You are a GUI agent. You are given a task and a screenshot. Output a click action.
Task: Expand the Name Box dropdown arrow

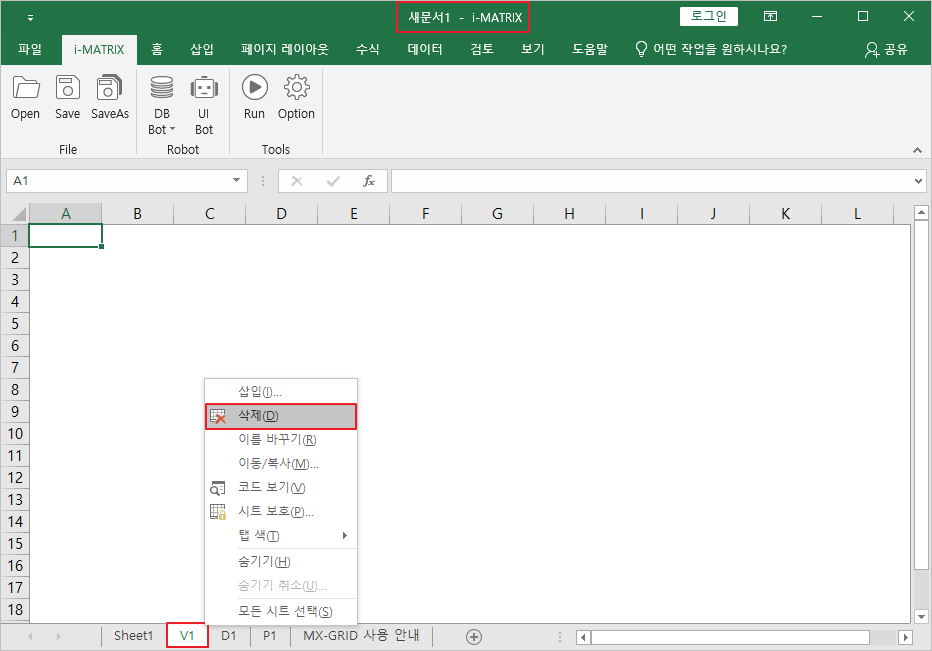click(237, 181)
